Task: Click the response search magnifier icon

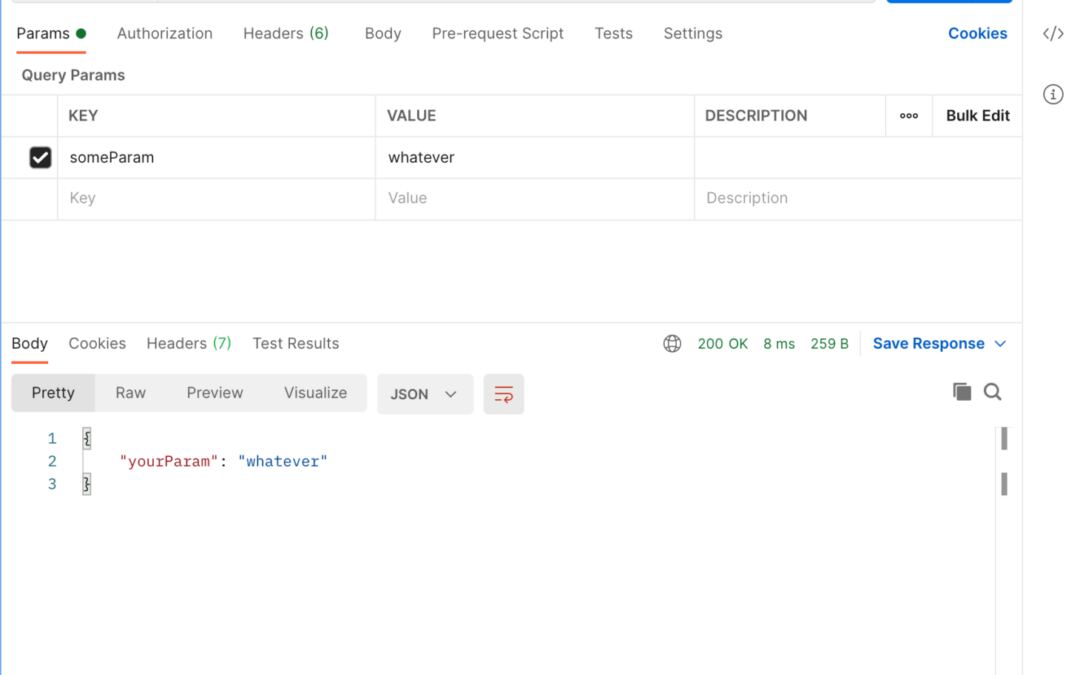Action: point(993,392)
